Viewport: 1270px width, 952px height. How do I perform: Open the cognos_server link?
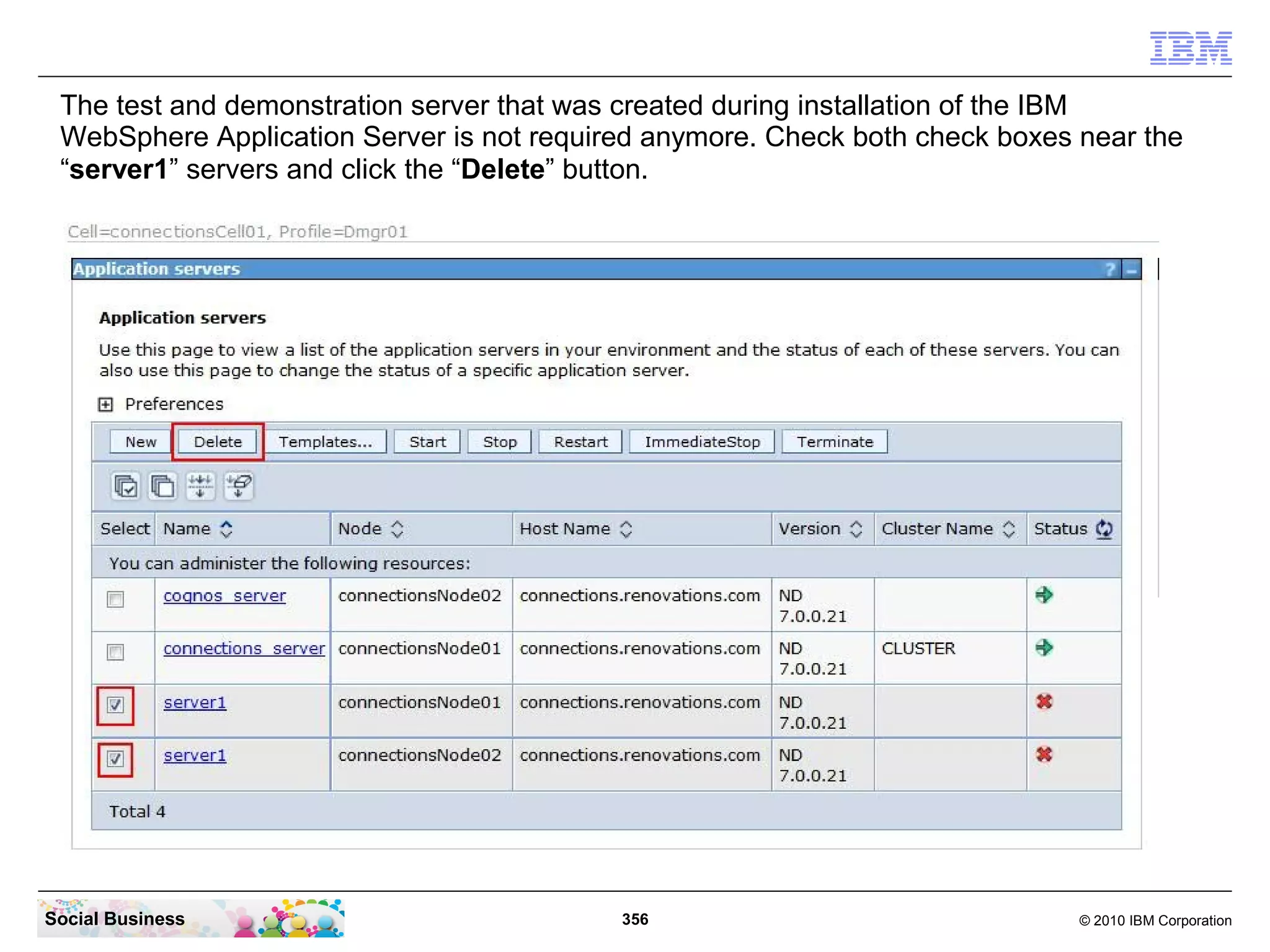pyautogui.click(x=224, y=596)
